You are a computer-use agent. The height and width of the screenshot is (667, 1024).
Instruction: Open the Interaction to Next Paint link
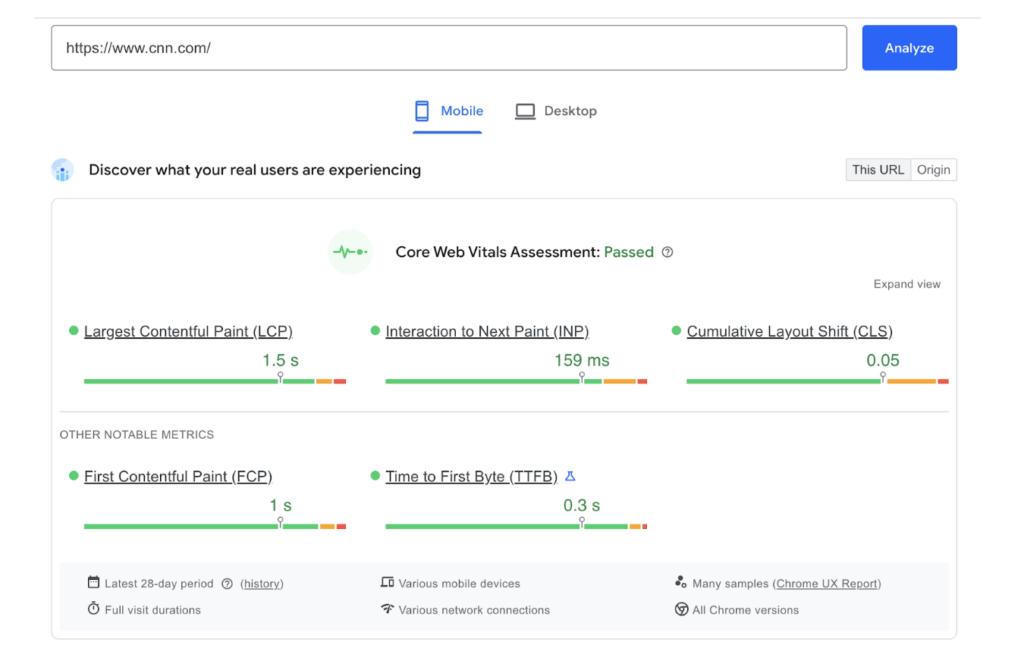(487, 331)
